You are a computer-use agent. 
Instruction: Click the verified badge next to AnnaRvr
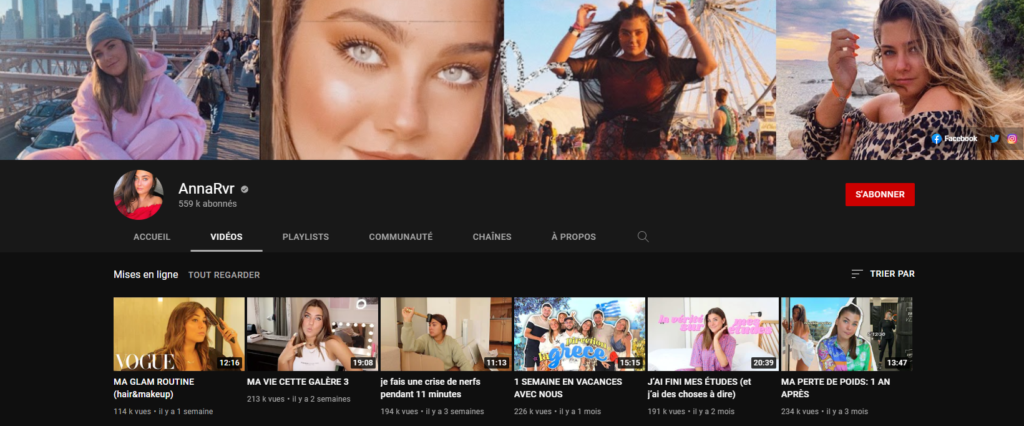[245, 189]
